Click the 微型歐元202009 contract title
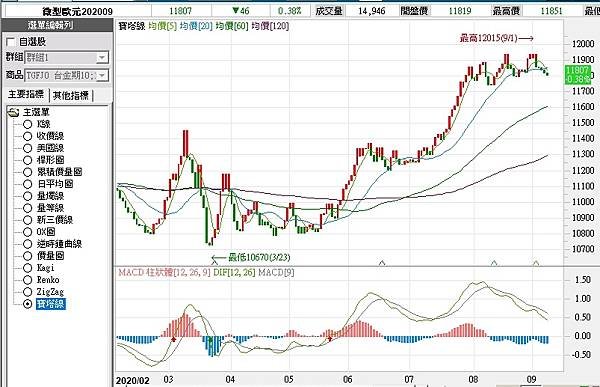The height and width of the screenshot is (387, 600). 77,11
